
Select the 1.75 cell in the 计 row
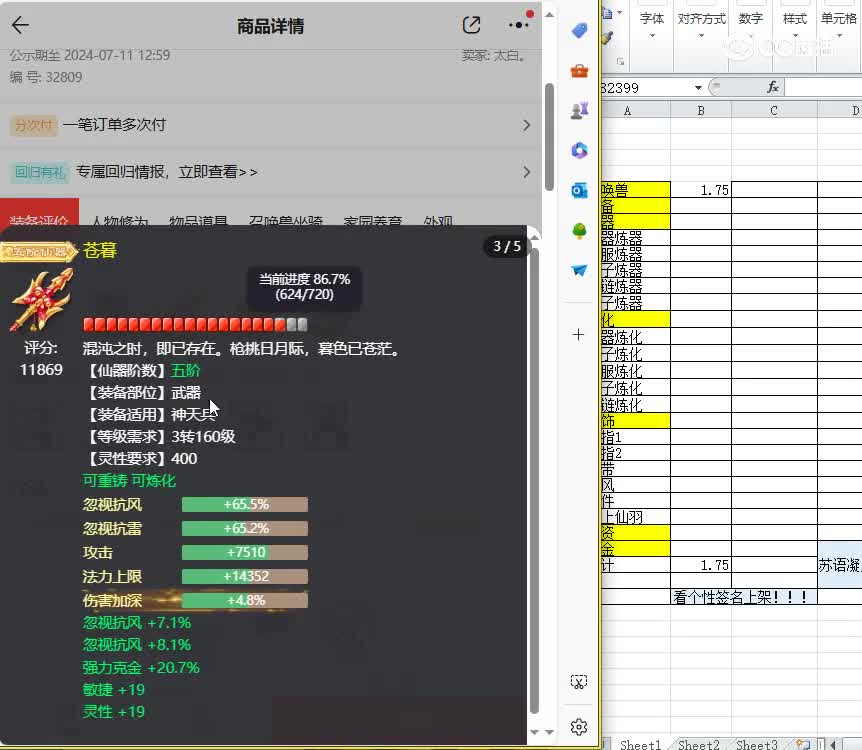point(701,565)
